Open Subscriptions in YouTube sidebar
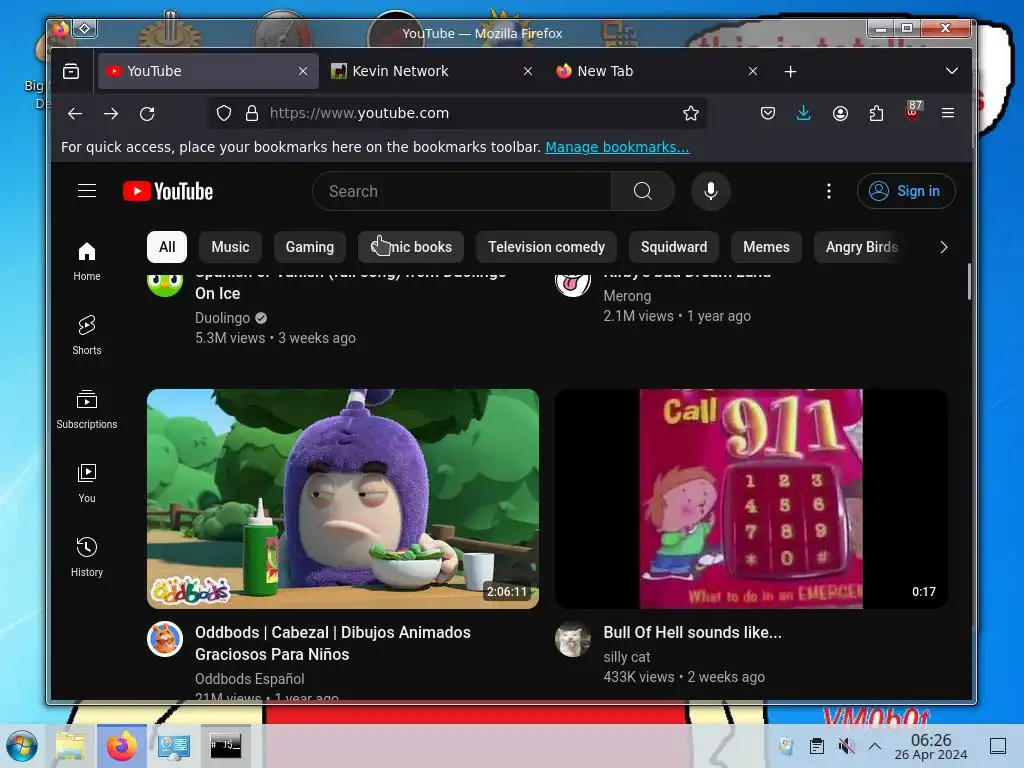This screenshot has width=1024, height=768. (87, 409)
